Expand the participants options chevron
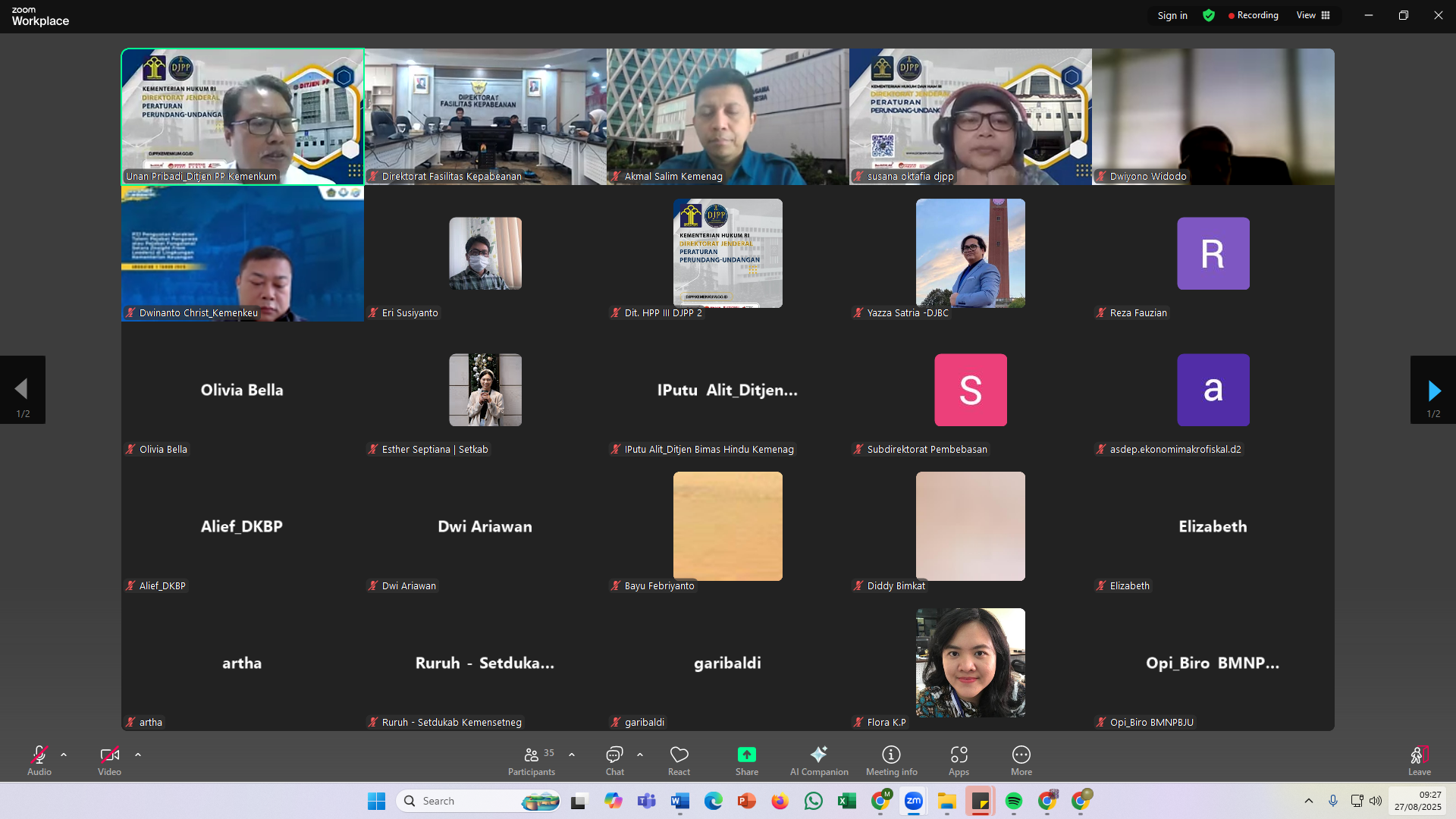This screenshot has height=819, width=1456. (x=572, y=755)
